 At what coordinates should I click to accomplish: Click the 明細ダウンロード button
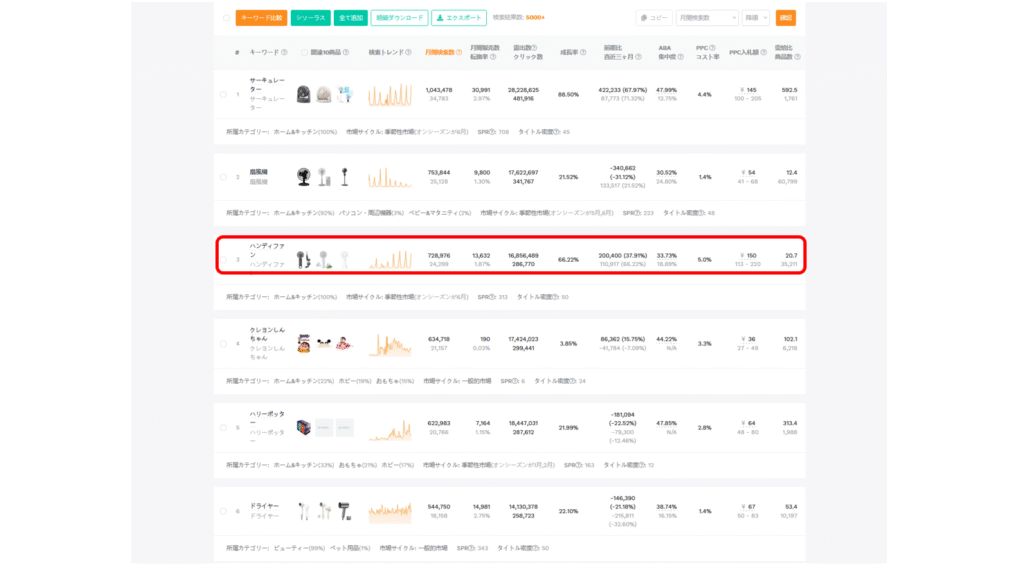pyautogui.click(x=399, y=18)
